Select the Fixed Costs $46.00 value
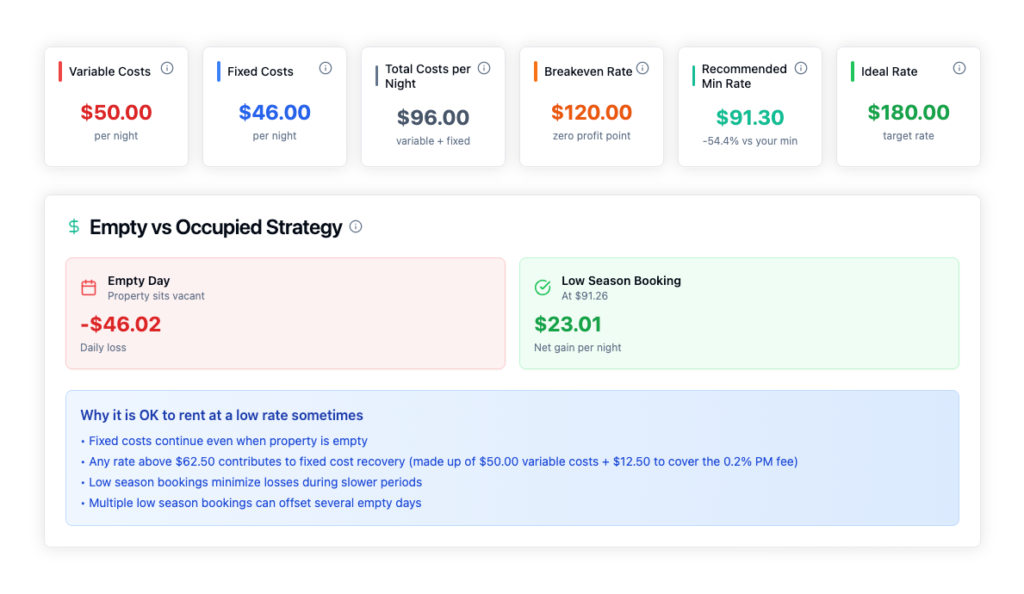Image resolution: width=1024 pixels, height=594 pixels. (x=274, y=112)
